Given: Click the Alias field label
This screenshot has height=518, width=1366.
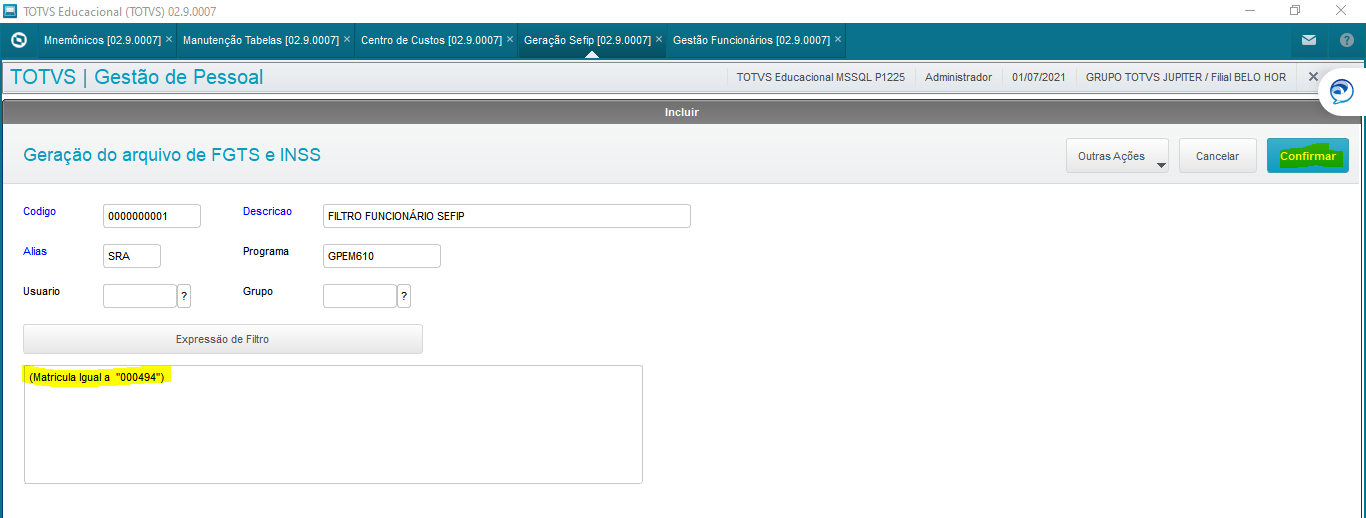Looking at the screenshot, I should pos(34,252).
